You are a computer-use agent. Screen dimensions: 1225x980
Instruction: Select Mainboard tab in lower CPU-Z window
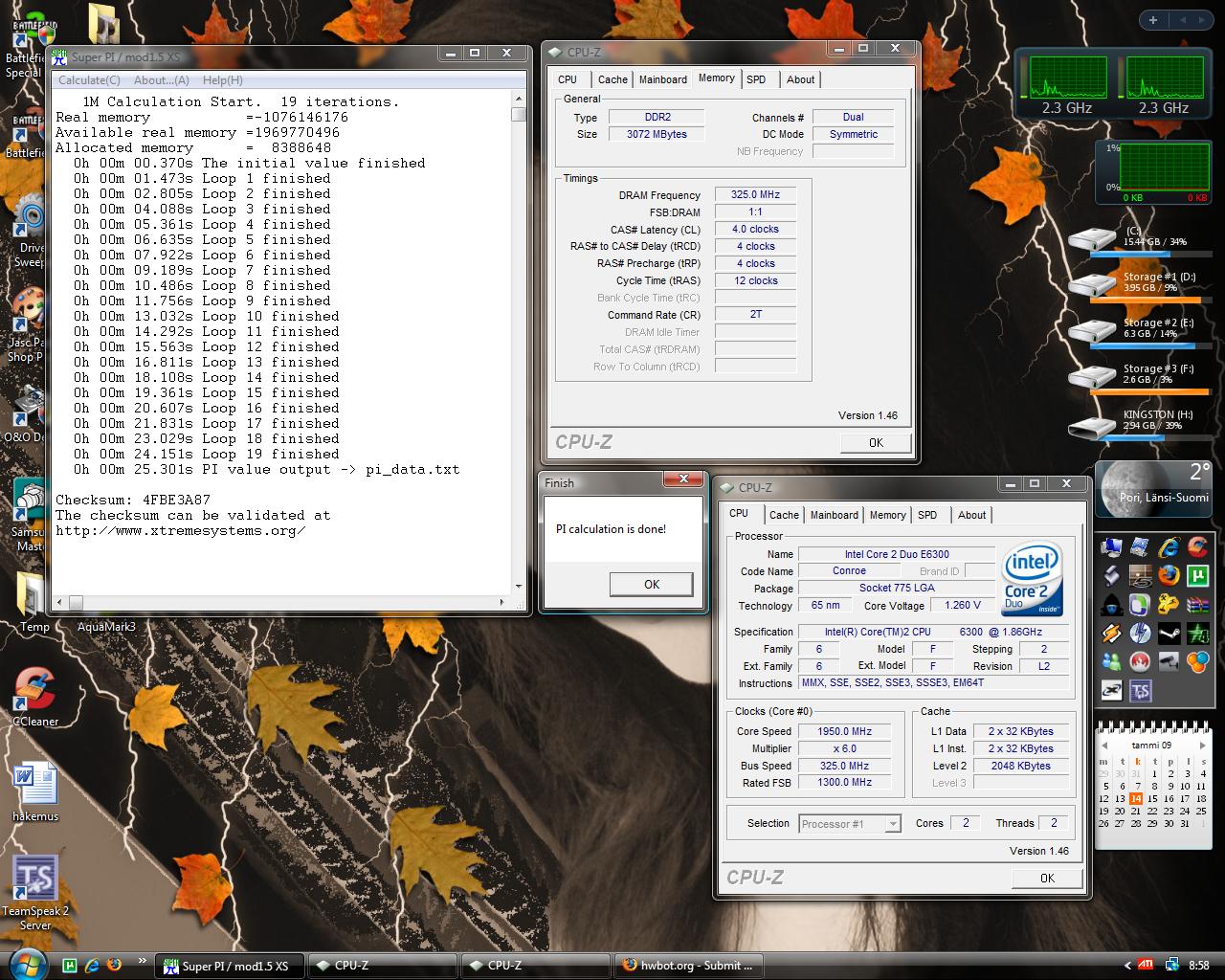click(835, 515)
